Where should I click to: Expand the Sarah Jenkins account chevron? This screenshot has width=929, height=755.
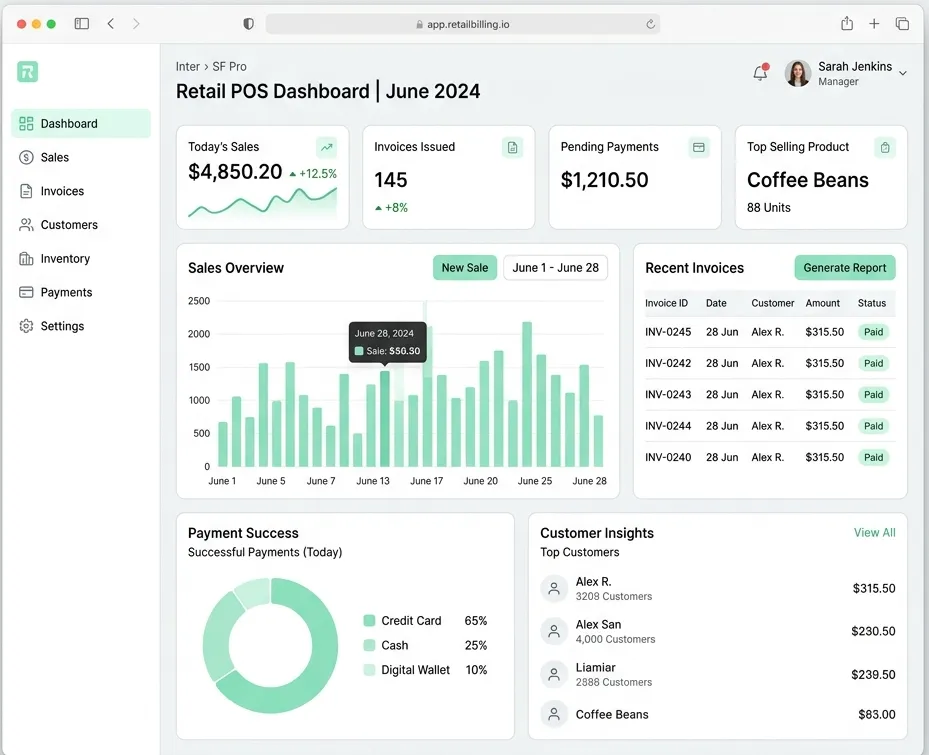click(x=902, y=73)
